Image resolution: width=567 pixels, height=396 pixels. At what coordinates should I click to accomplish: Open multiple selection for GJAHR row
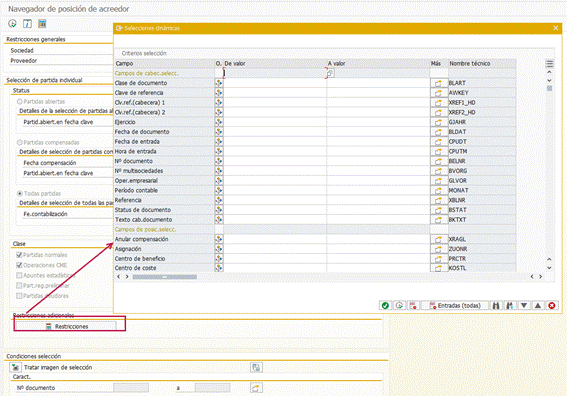439,122
